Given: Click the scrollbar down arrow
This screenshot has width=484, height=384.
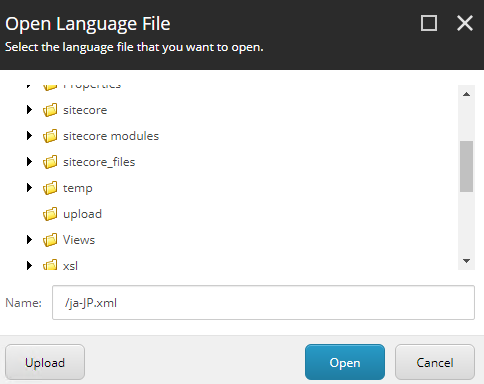Looking at the screenshot, I should 467,261.
